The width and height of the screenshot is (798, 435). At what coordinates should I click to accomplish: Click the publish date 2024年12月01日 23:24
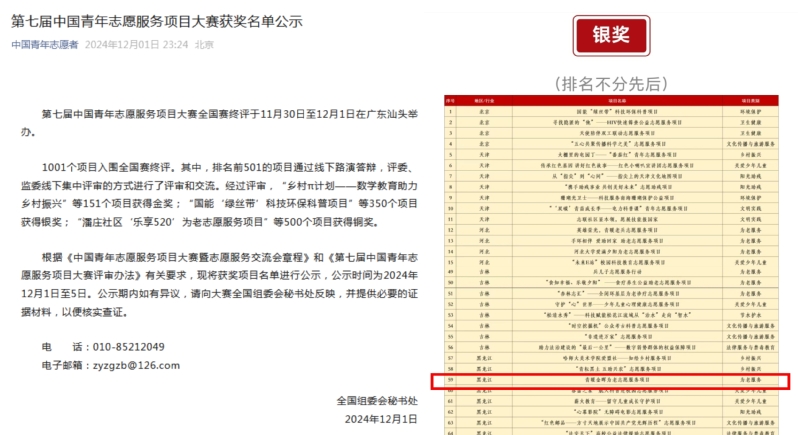136,45
